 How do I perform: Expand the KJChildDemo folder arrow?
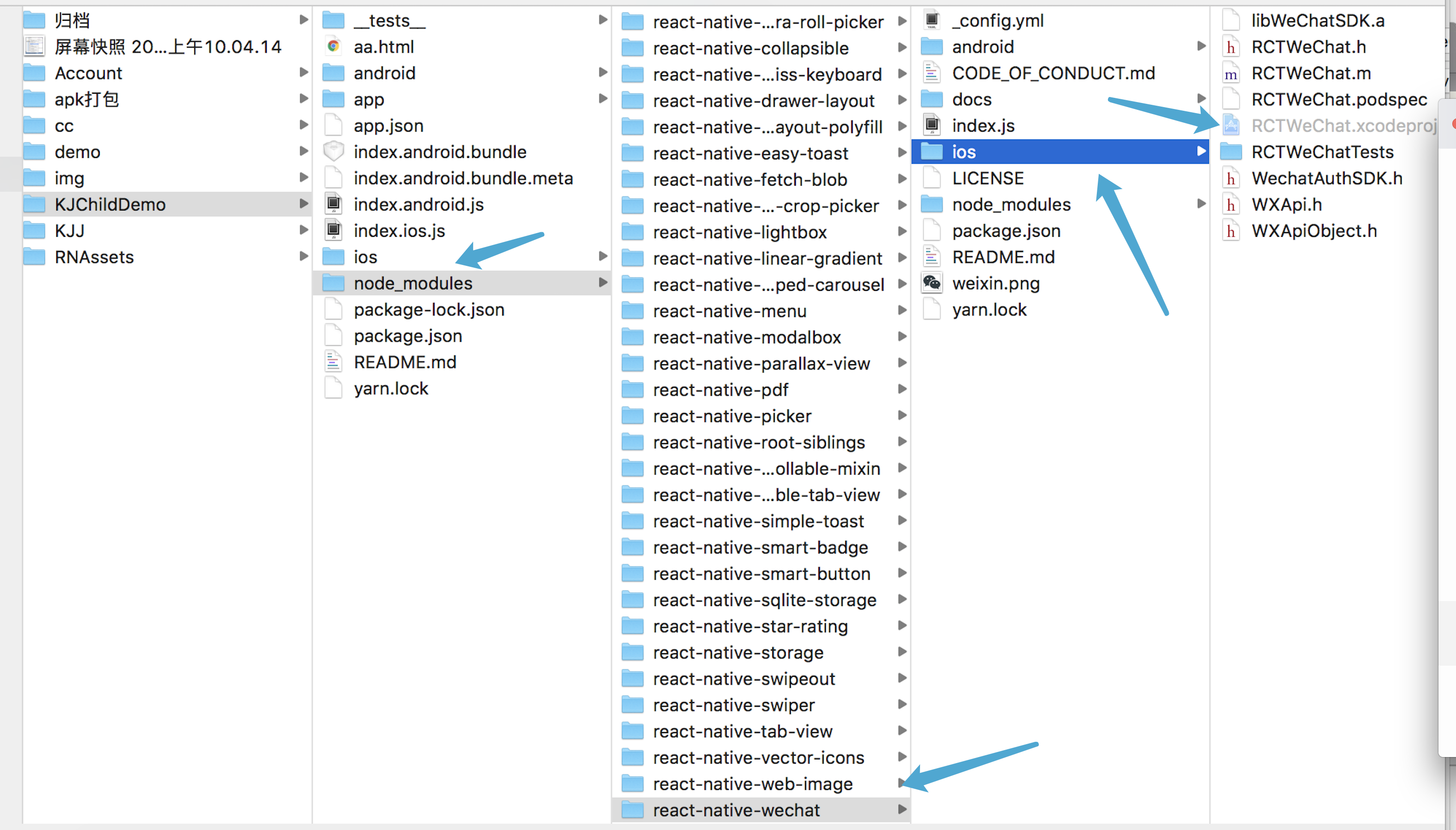click(x=303, y=204)
